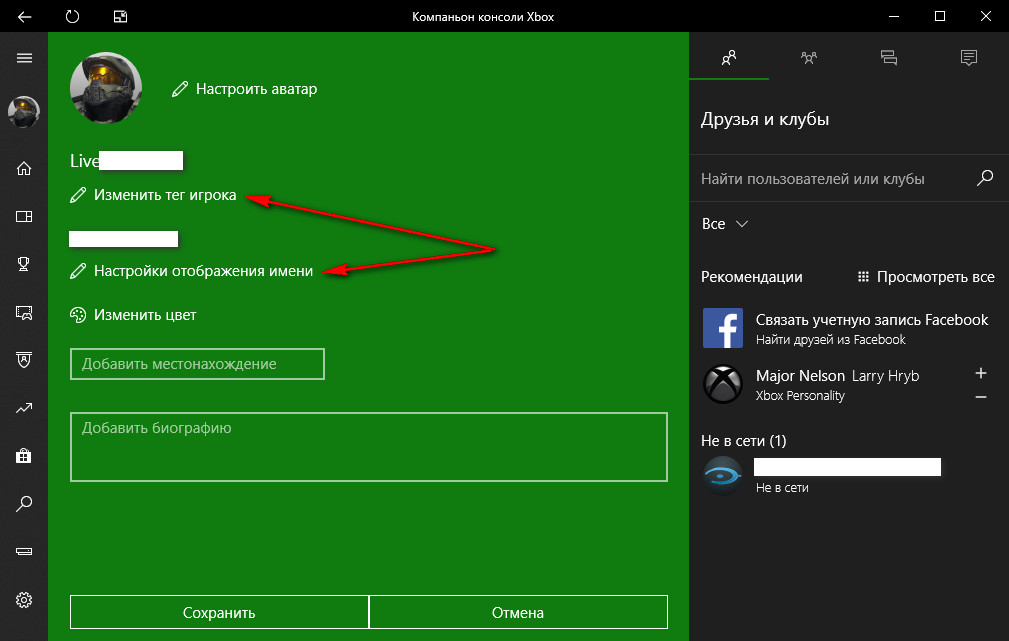Go to Home in the sidebar
Image resolution: width=1009 pixels, height=641 pixels.
[24, 169]
